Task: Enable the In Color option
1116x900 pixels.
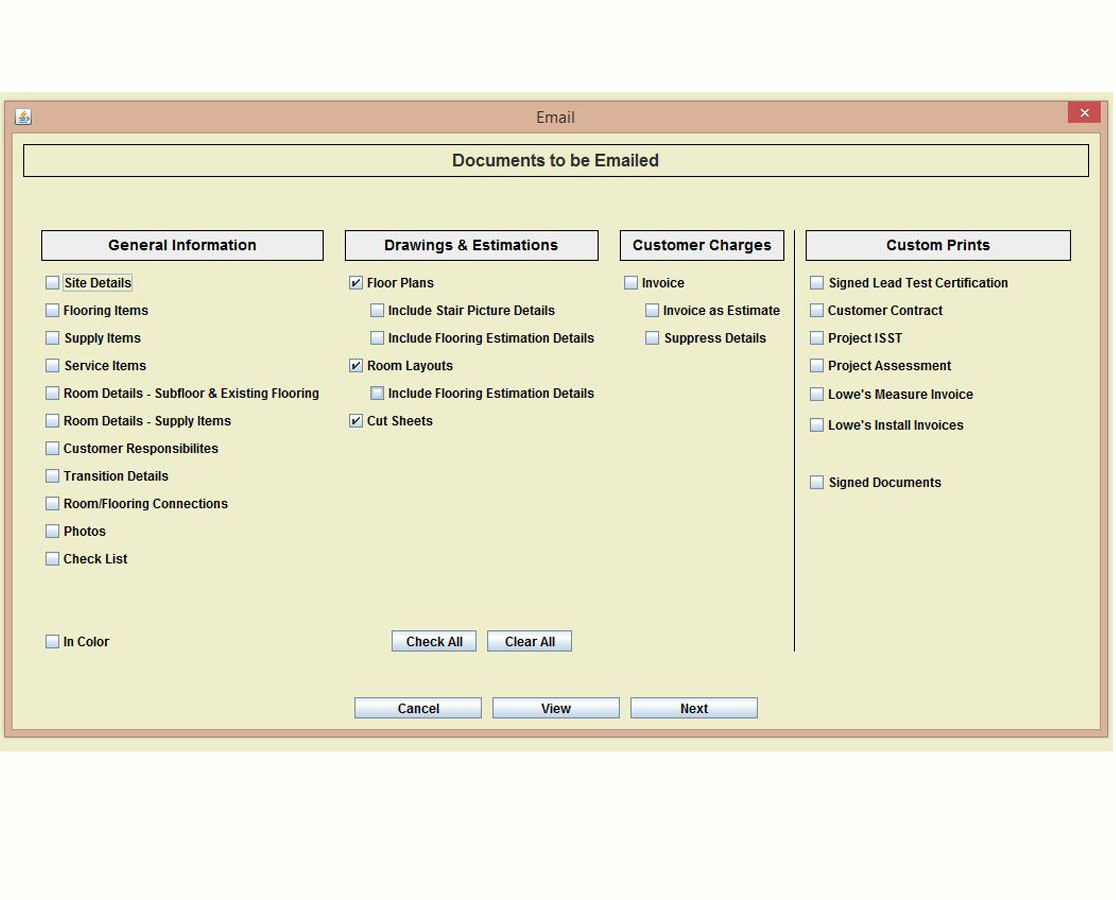Action: pos(53,642)
